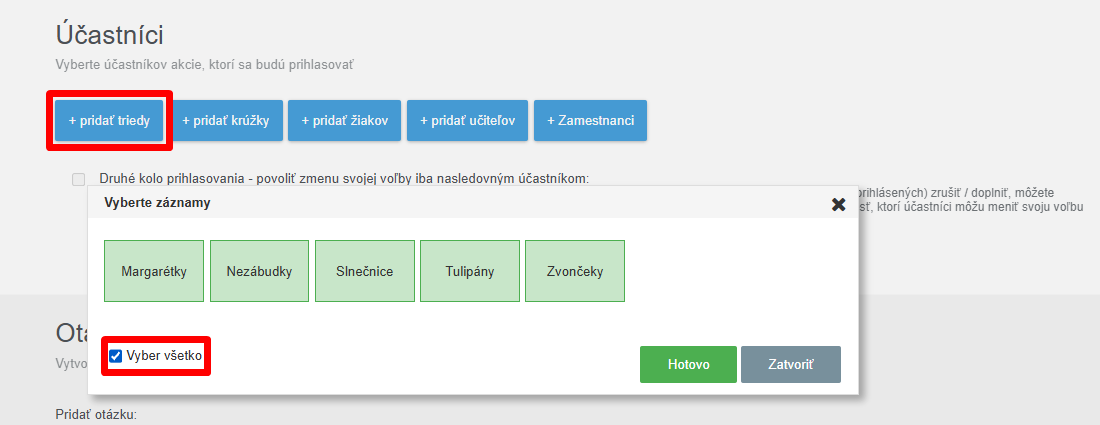The image size is (1100, 425).
Task: Toggle the Zvončeky class tile
Action: pyautogui.click(x=575, y=271)
